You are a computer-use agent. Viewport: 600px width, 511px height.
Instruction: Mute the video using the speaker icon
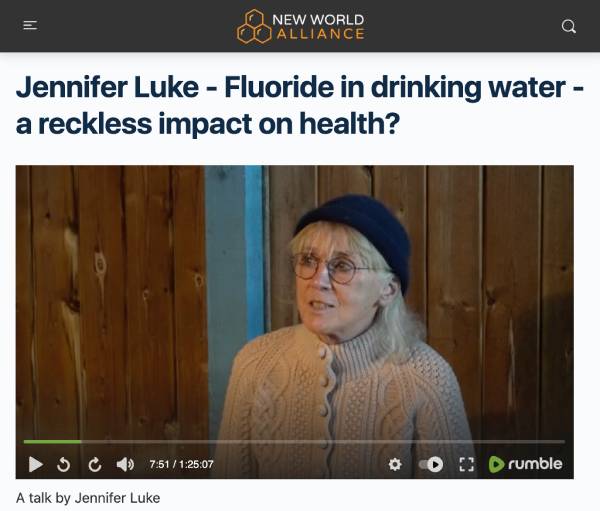[125, 464]
